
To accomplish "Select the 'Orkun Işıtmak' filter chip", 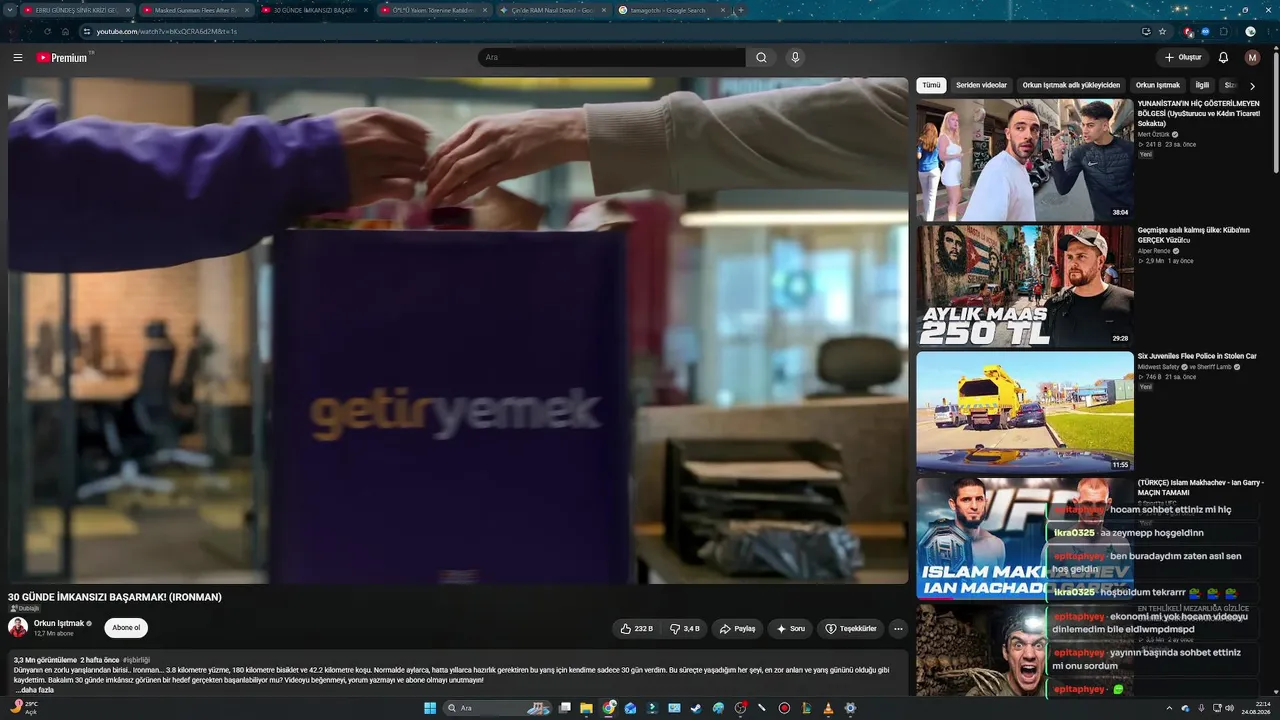I will 1158,85.
